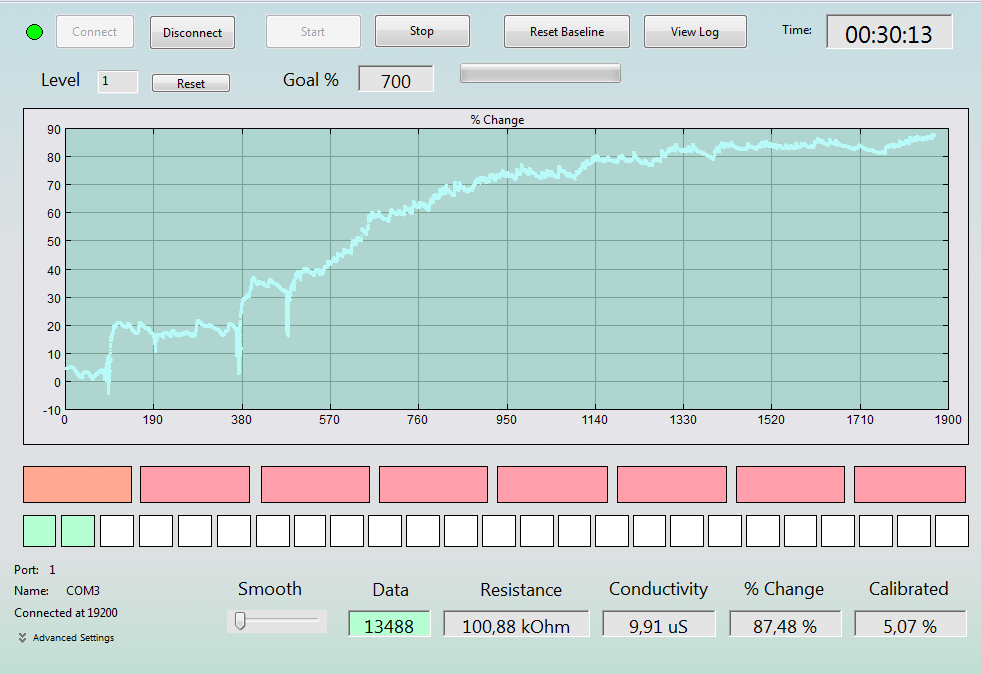Viewport: 981px width, 674px height.
Task: Click the port name COM3
Action: pos(83,591)
